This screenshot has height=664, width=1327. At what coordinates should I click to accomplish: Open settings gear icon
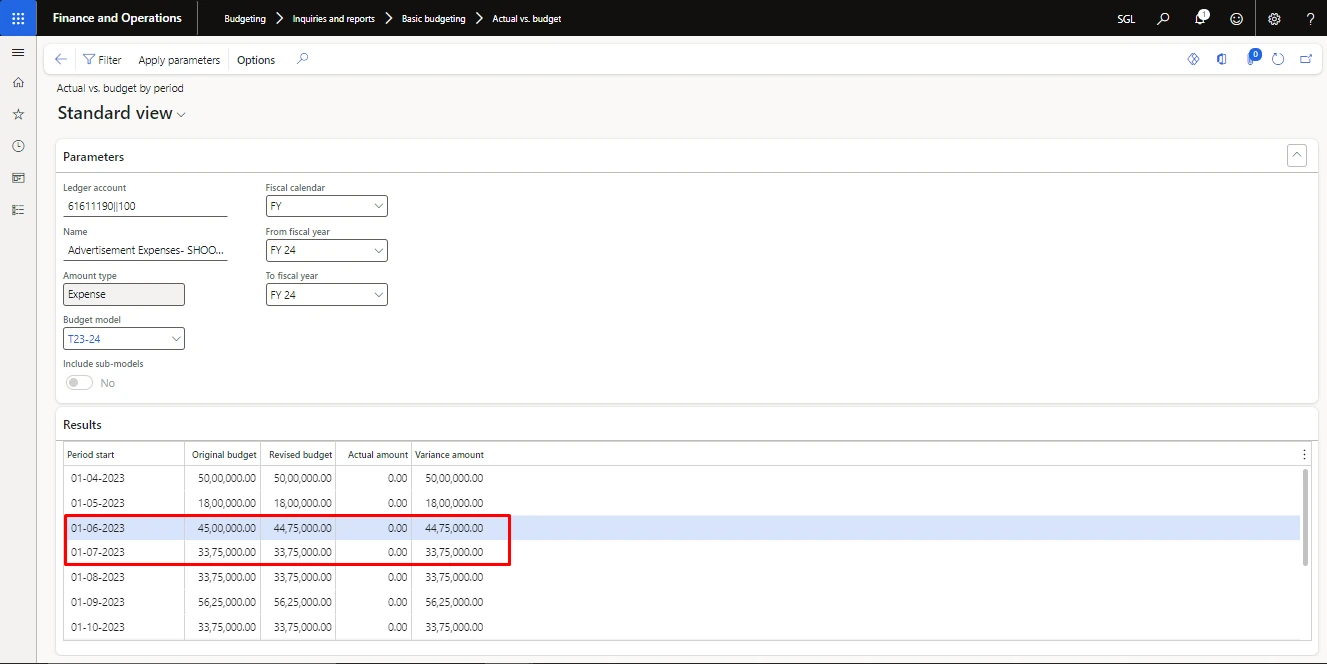point(1274,18)
